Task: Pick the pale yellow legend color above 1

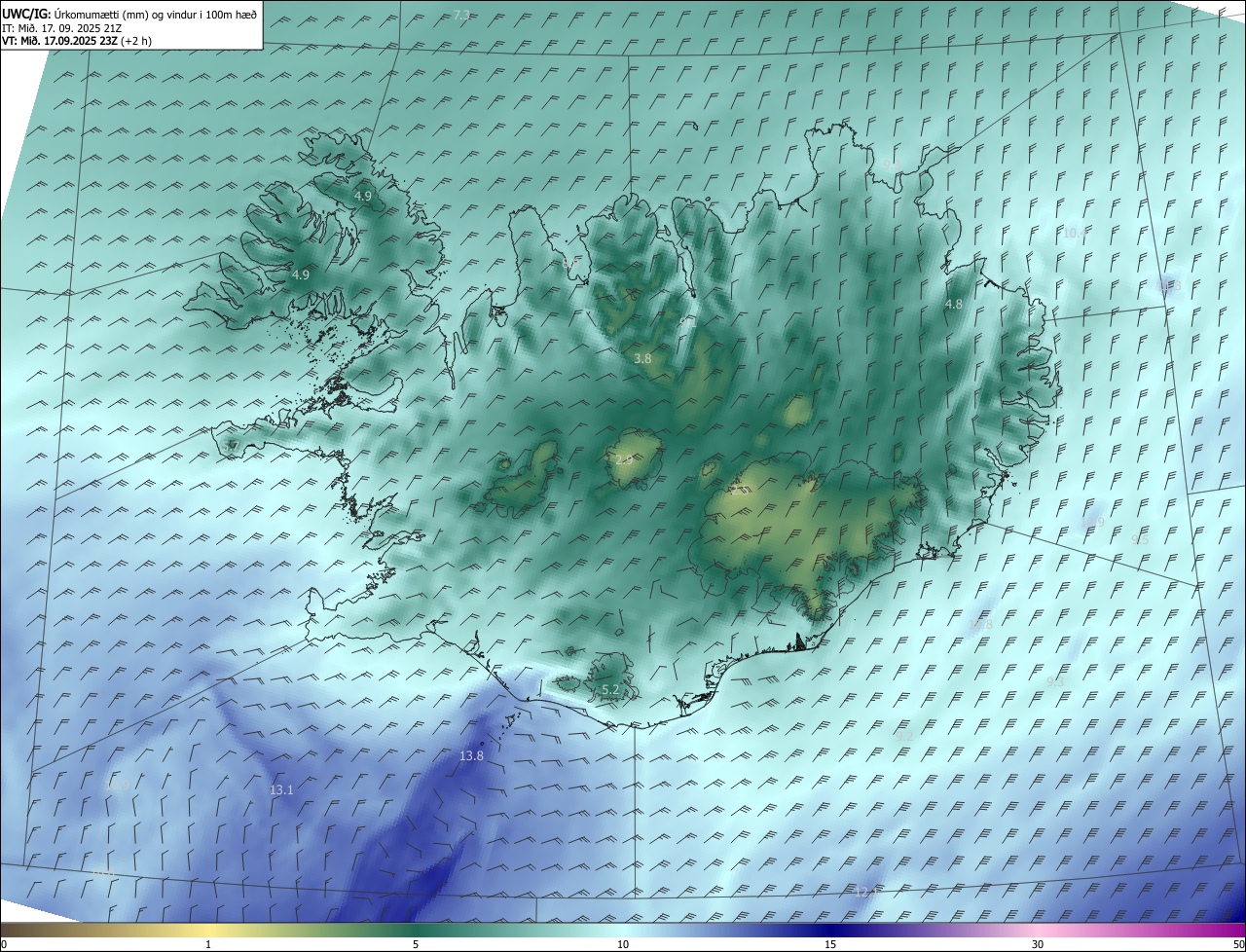Action: coord(208,930)
